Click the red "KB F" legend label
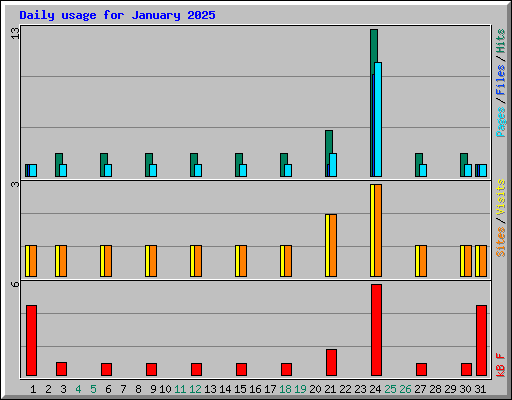Viewport: 512px width, 400px height. click(501, 365)
